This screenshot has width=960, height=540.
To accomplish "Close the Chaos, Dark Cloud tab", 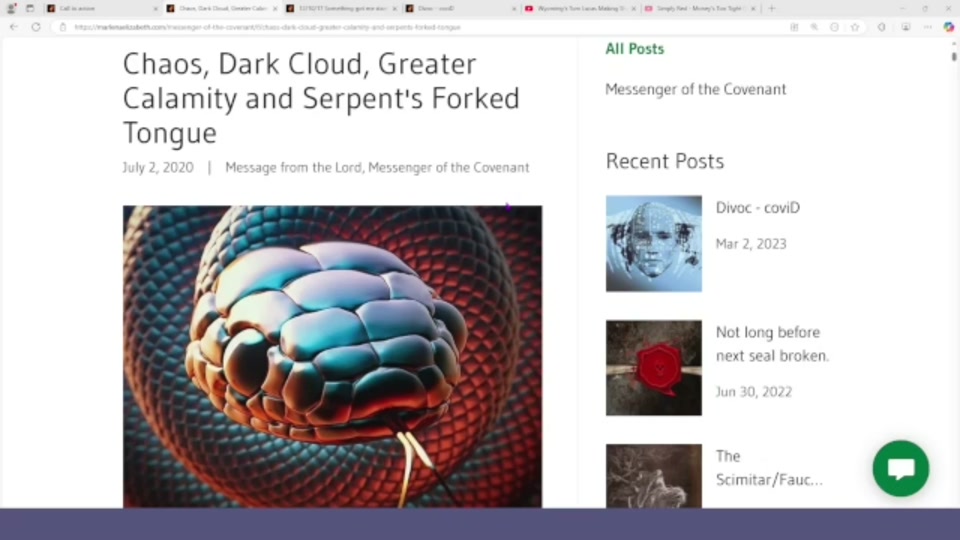I will tap(275, 9).
